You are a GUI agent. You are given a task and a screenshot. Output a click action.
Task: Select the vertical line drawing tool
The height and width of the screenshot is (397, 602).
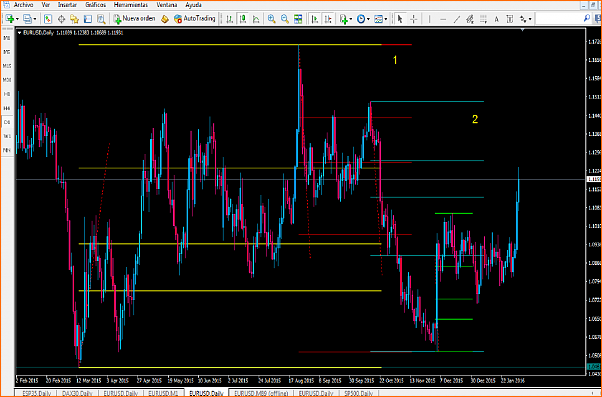429,19
